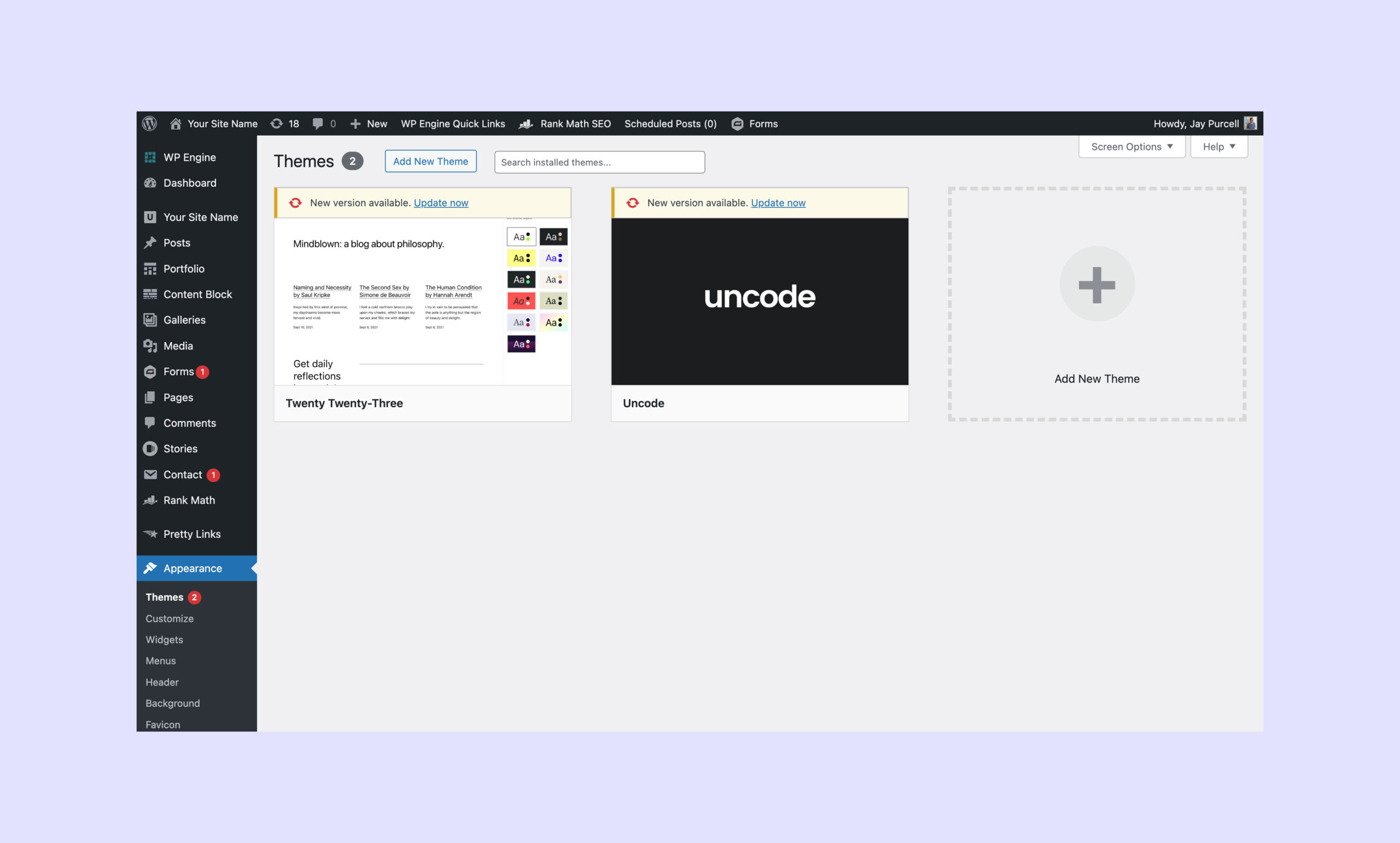Click the Comments sidebar icon
The height and width of the screenshot is (843, 1400).
pos(151,422)
